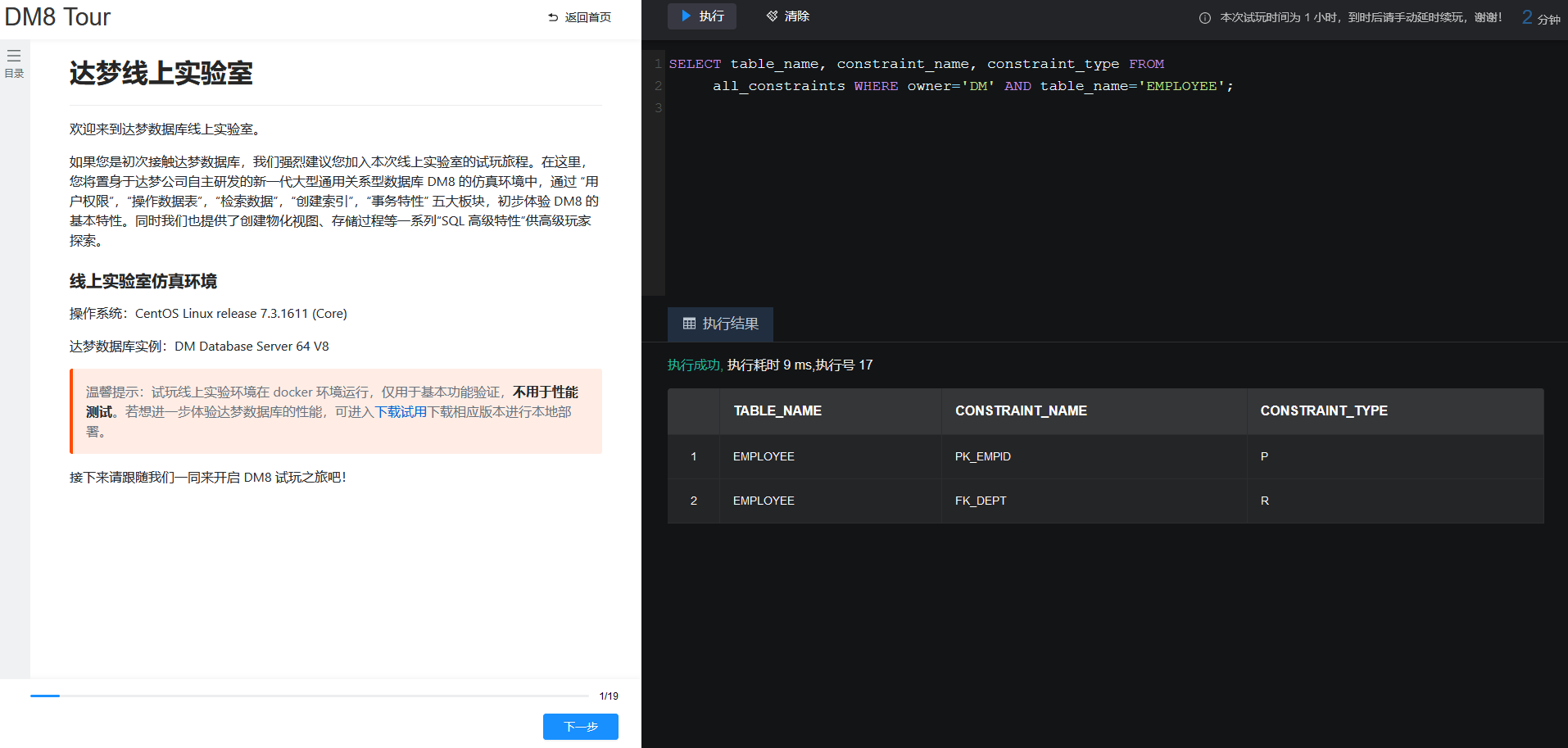The height and width of the screenshot is (748, 1568).
Task: Click the 'DM' owner string in editor
Action: (x=978, y=86)
